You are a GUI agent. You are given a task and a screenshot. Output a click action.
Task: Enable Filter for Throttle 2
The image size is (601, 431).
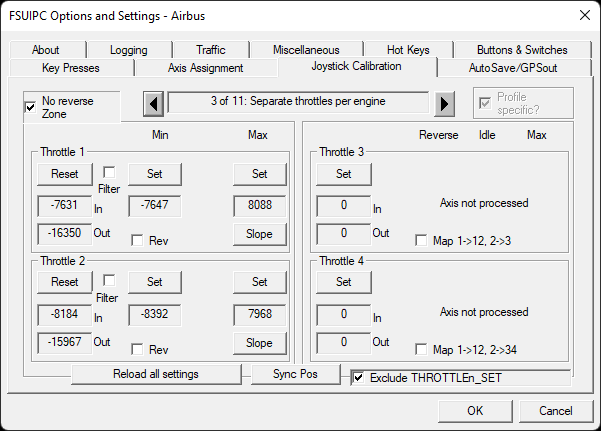[x=109, y=280]
